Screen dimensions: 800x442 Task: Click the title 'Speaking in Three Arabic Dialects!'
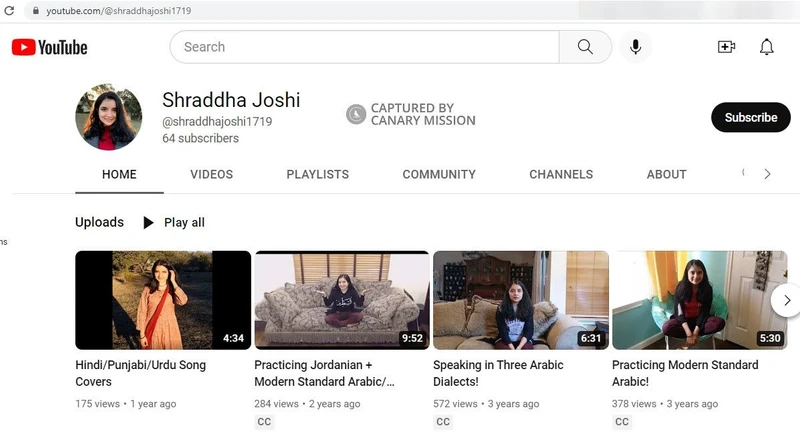tap(498, 373)
